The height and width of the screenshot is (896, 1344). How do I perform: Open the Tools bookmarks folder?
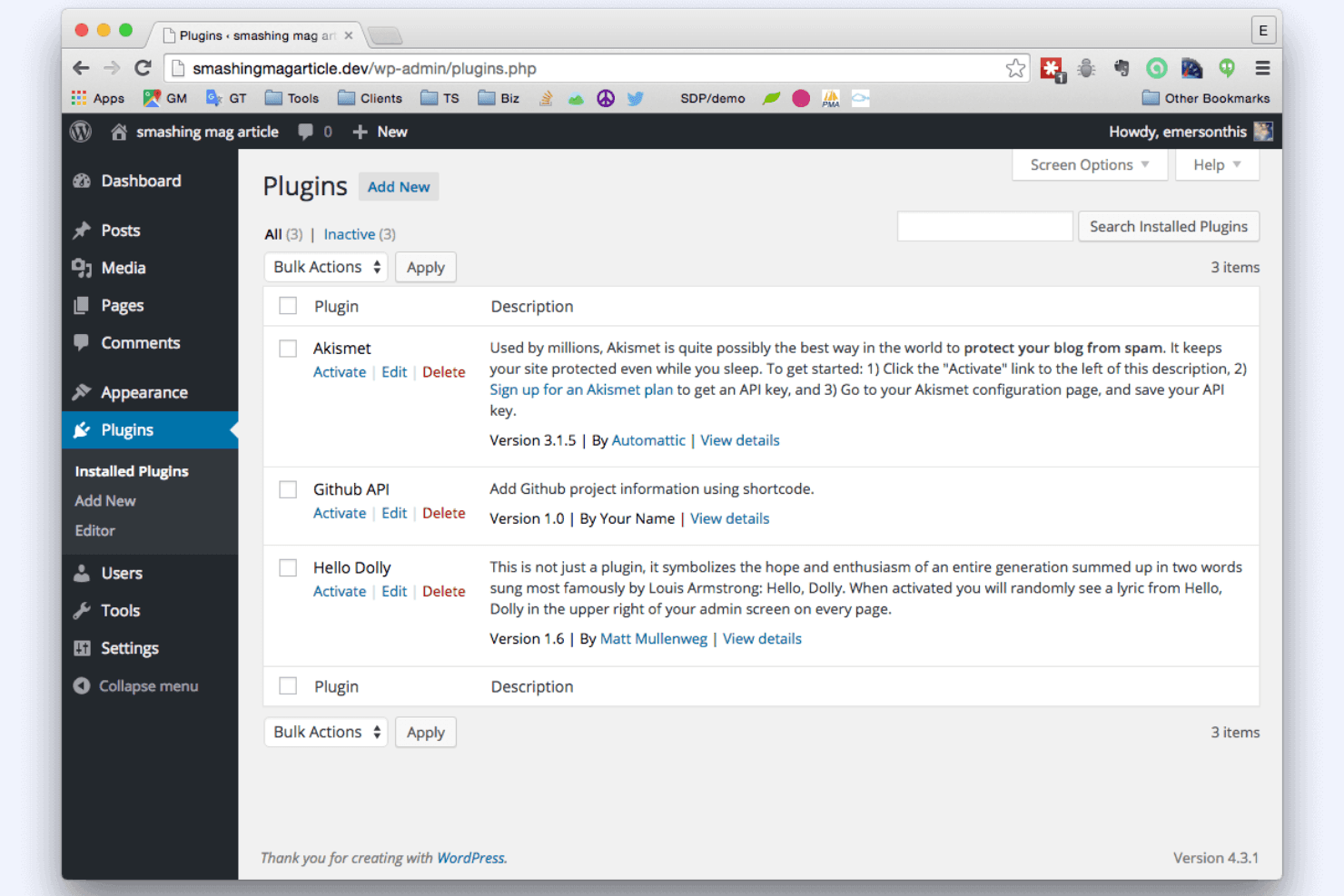[x=292, y=98]
